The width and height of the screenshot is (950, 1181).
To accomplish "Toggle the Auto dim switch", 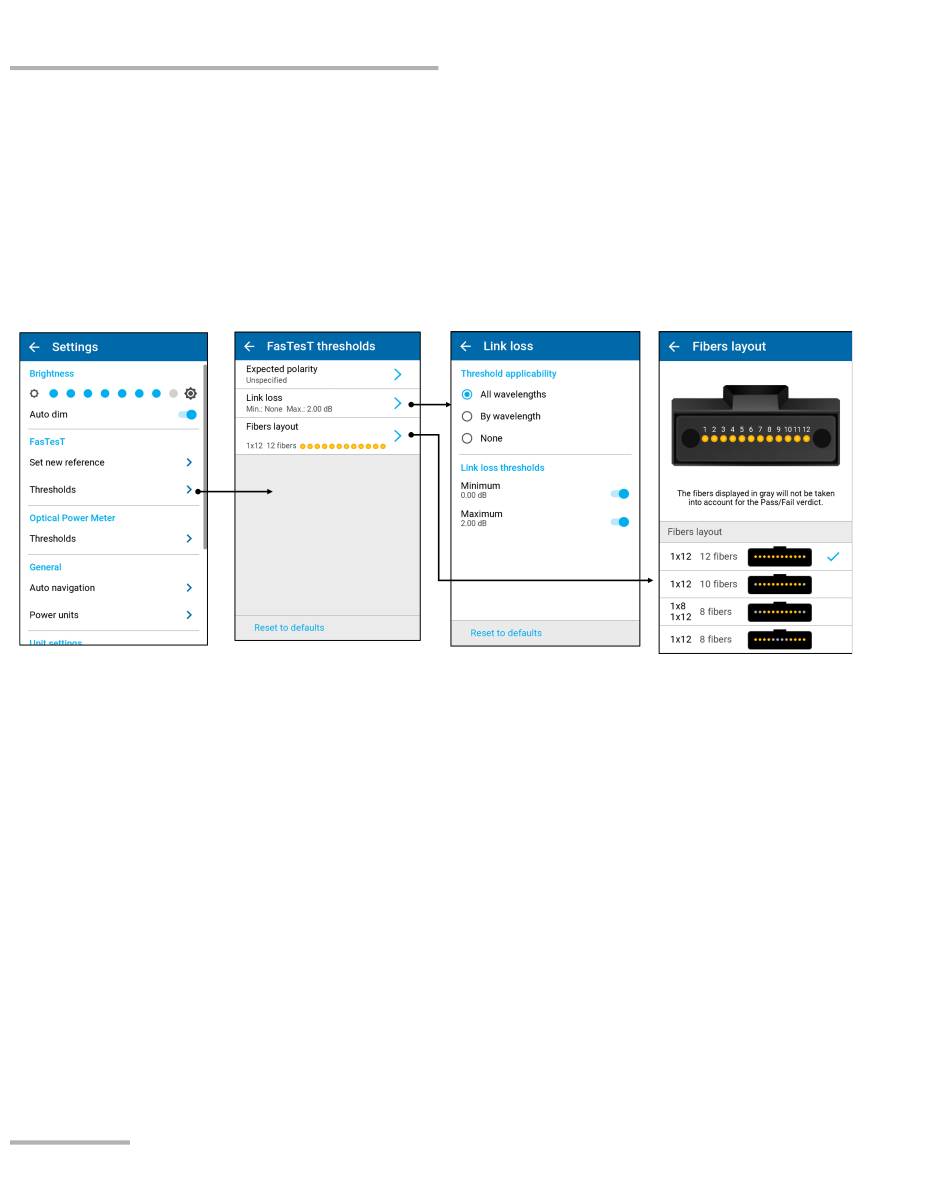I will tap(188, 414).
